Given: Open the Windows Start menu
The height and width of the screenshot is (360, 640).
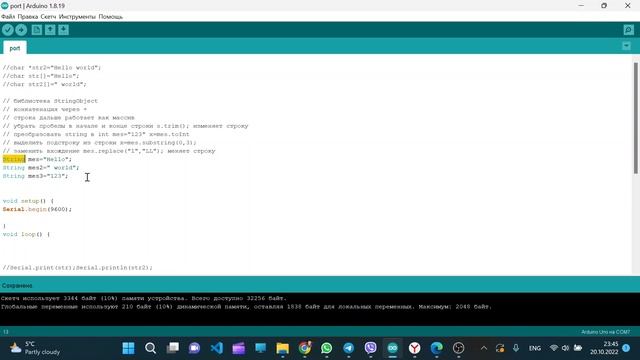Looking at the screenshot, I should [x=129, y=348].
